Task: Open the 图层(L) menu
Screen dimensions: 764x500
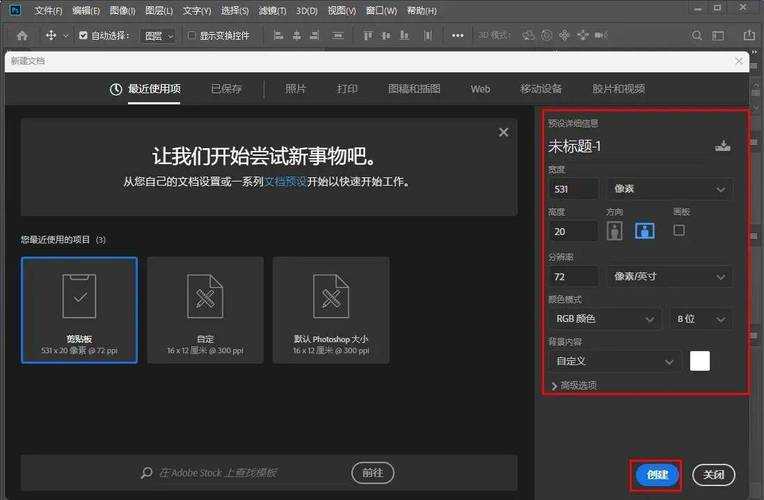Action: click(159, 10)
